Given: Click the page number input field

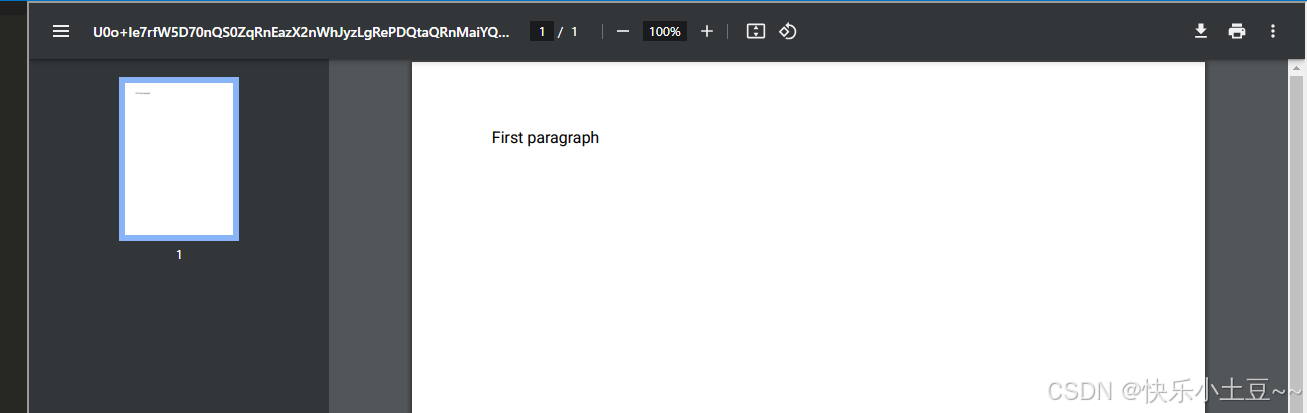Looking at the screenshot, I should pos(542,31).
